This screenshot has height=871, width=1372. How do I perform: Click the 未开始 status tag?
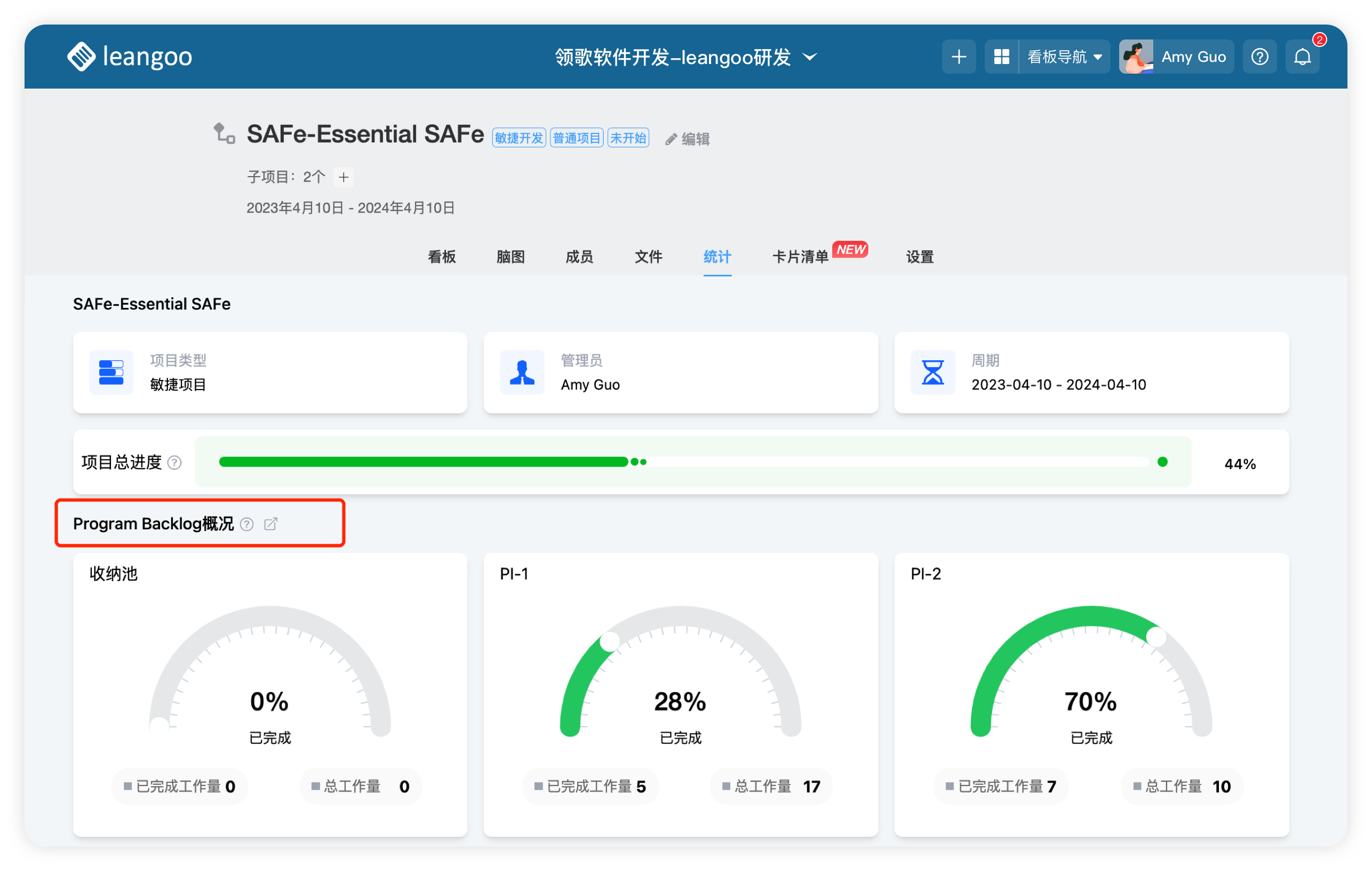tap(628, 138)
